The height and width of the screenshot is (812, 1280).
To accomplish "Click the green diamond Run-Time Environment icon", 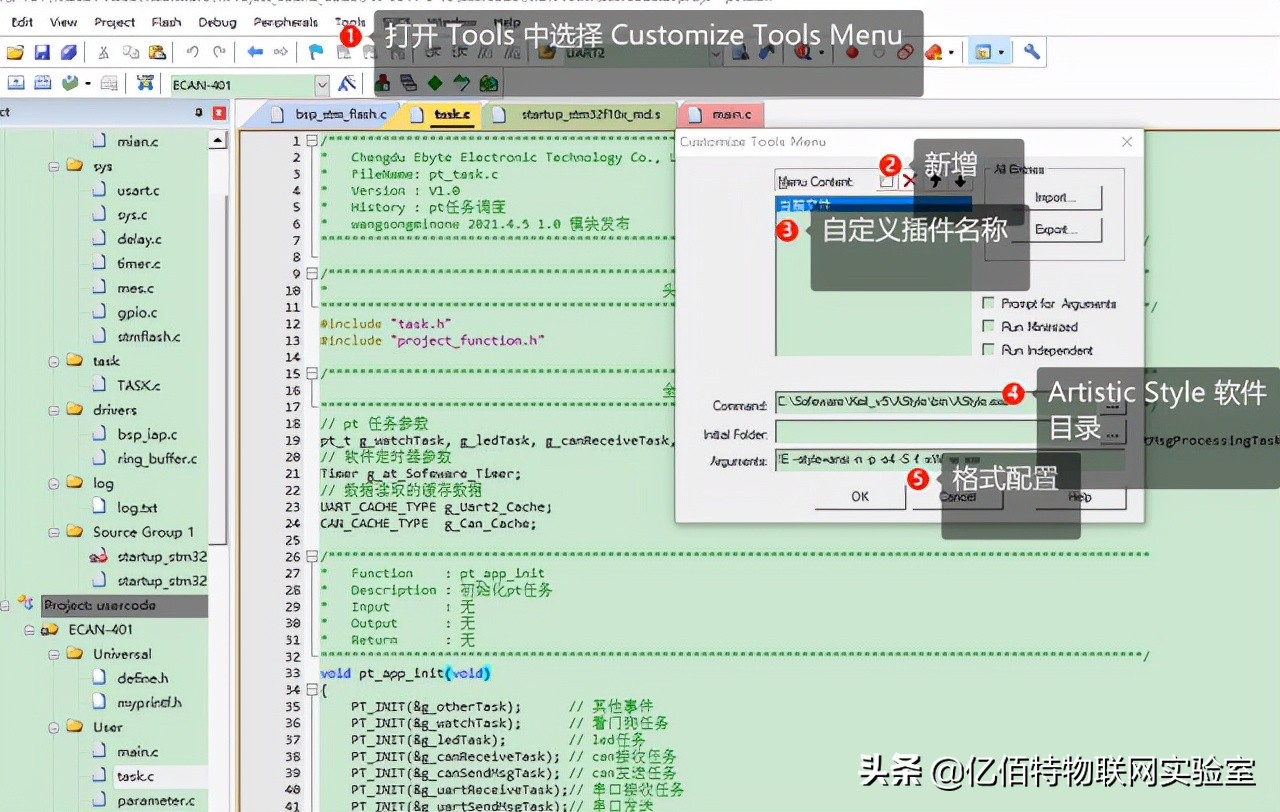I will (435, 83).
